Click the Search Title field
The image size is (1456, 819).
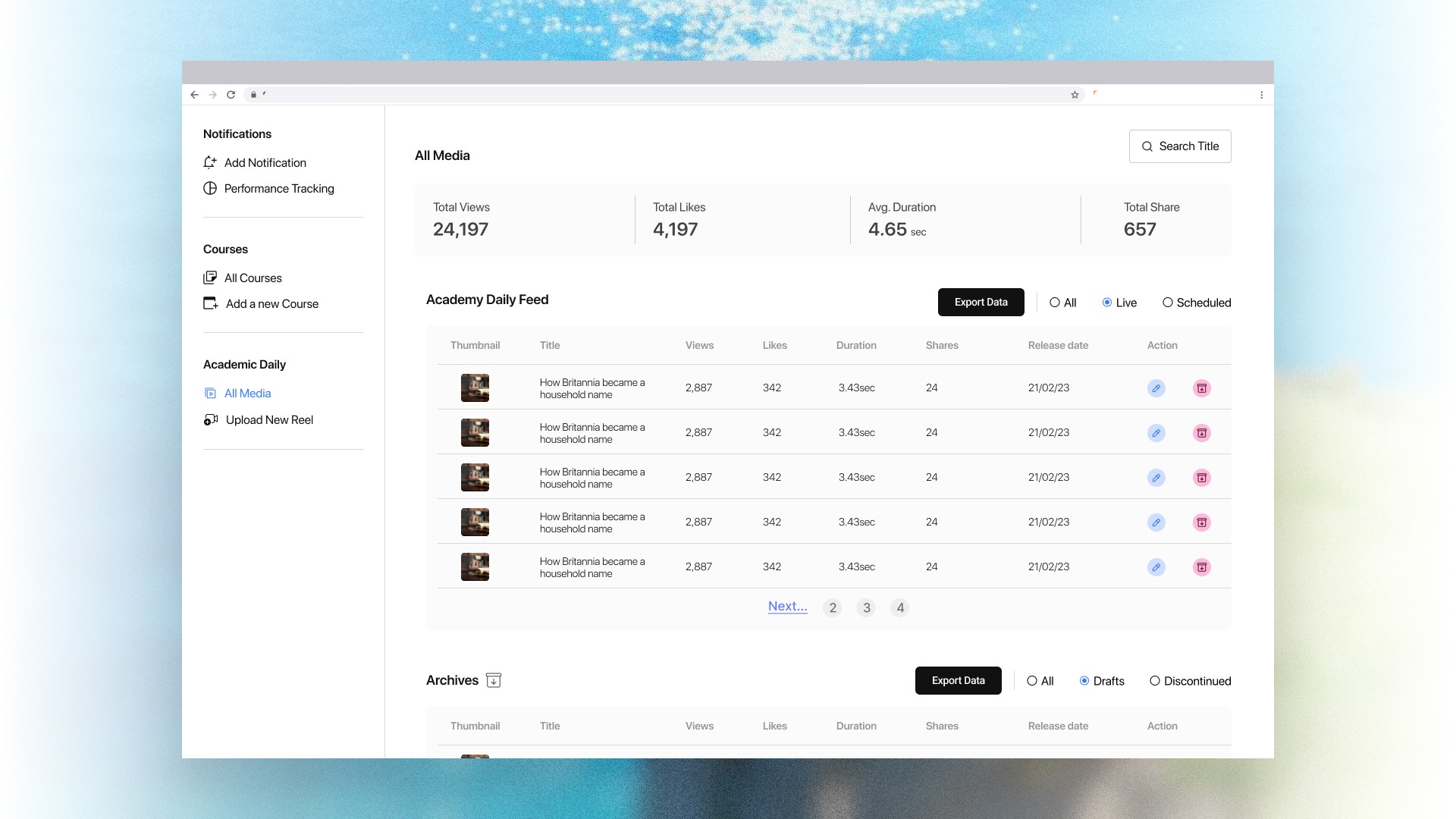(x=1180, y=146)
